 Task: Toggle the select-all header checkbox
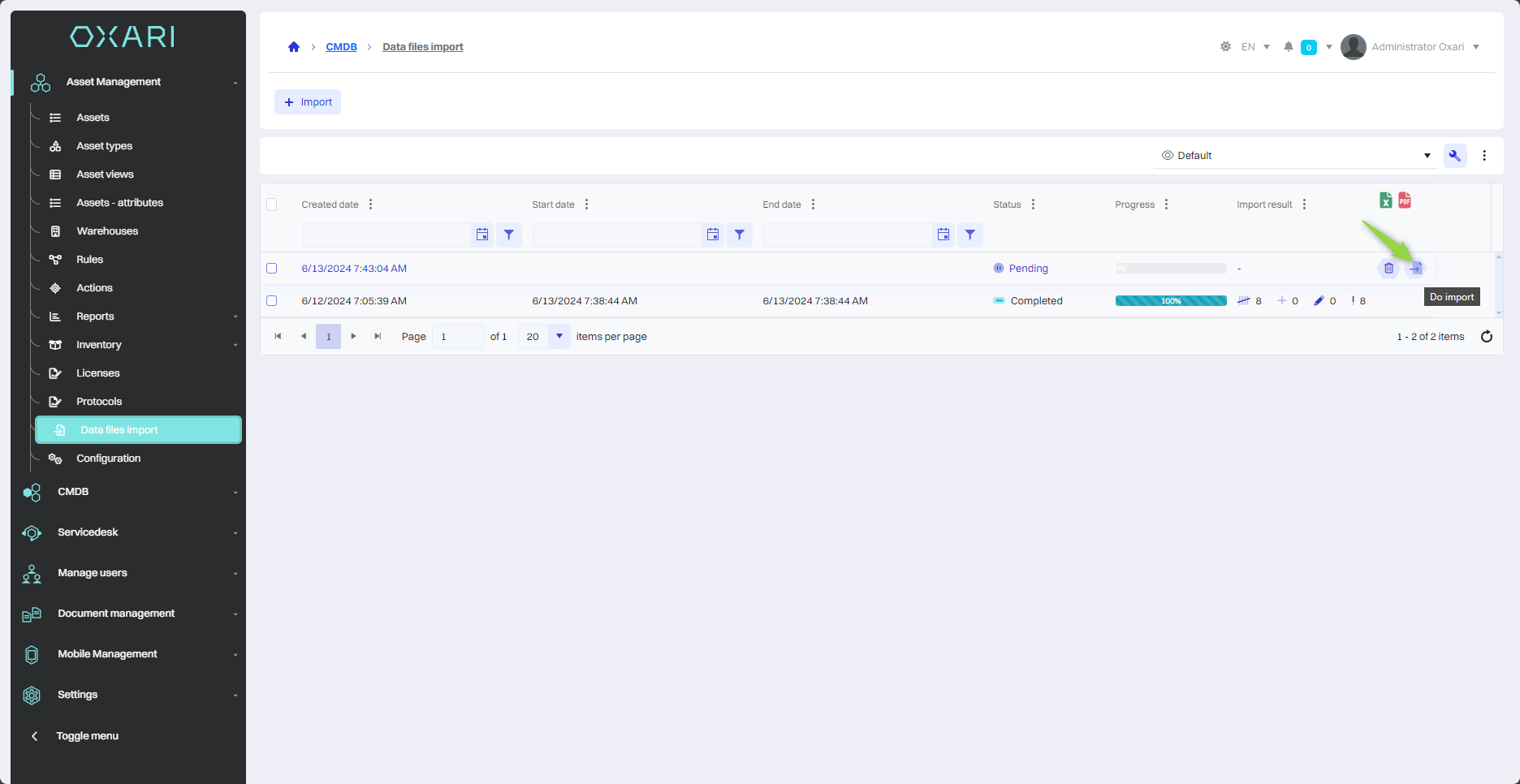[272, 205]
